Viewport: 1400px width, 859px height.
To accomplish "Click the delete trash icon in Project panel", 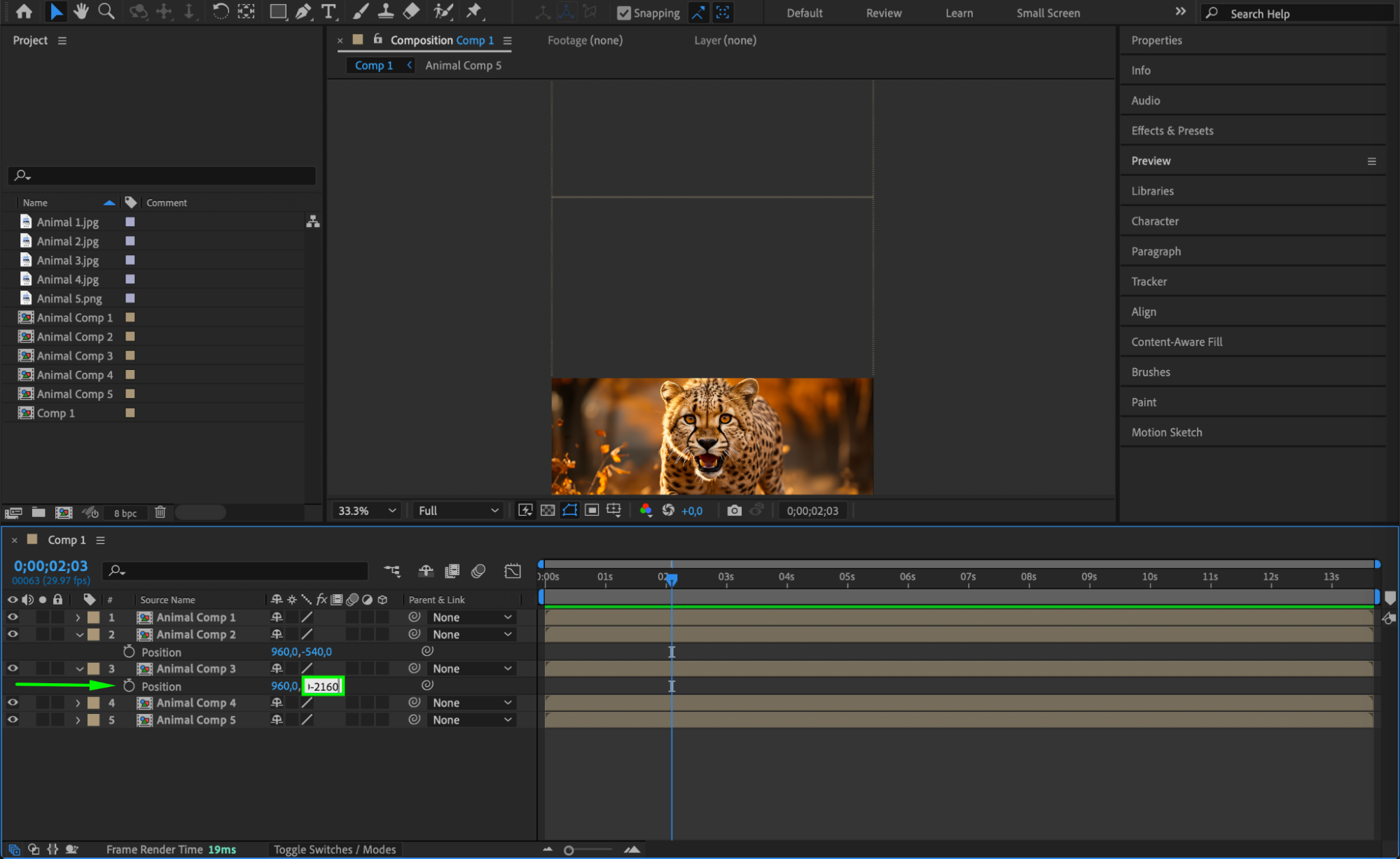I will coord(160,512).
